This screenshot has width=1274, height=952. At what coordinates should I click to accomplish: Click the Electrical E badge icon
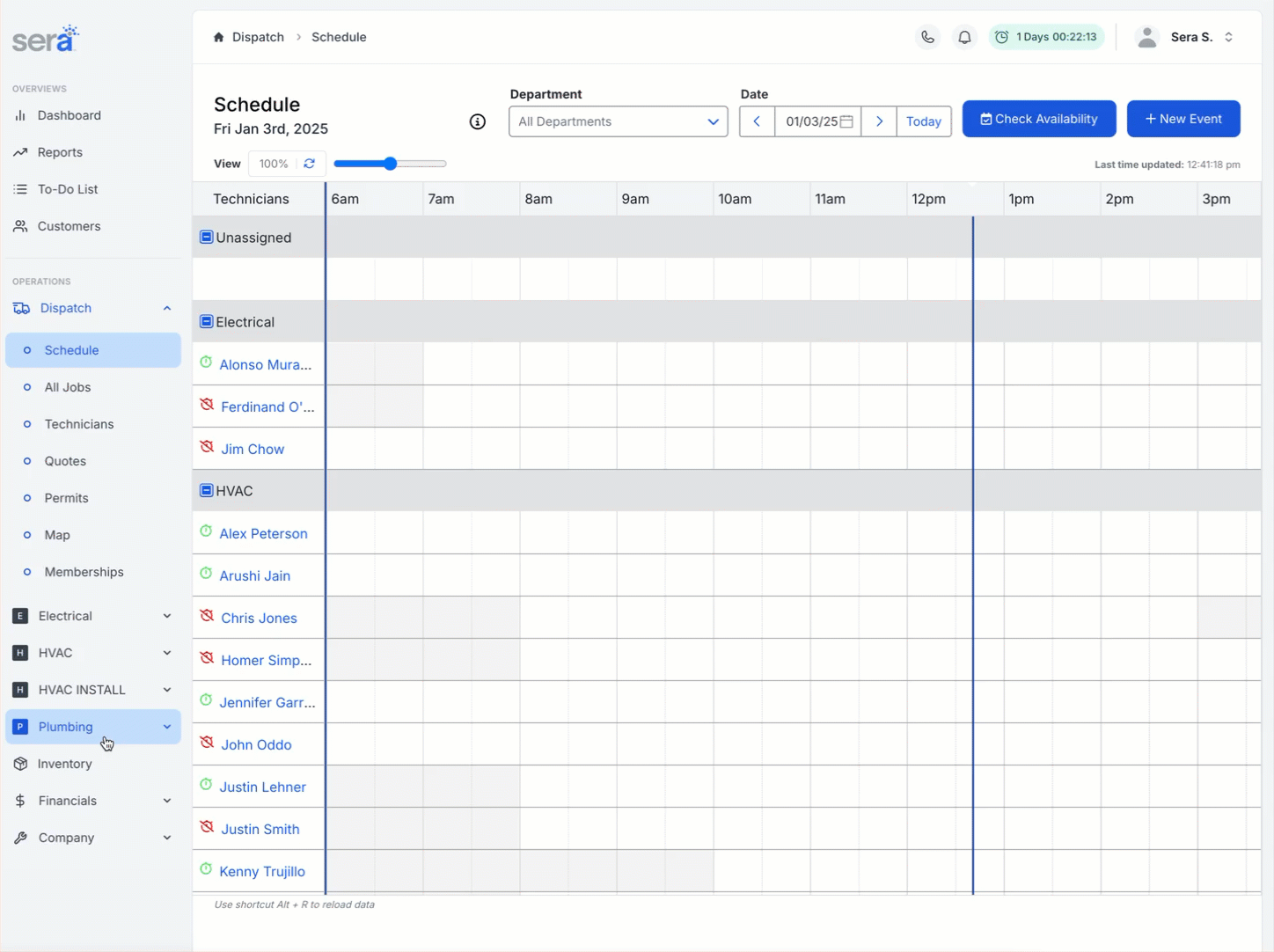[20, 616]
